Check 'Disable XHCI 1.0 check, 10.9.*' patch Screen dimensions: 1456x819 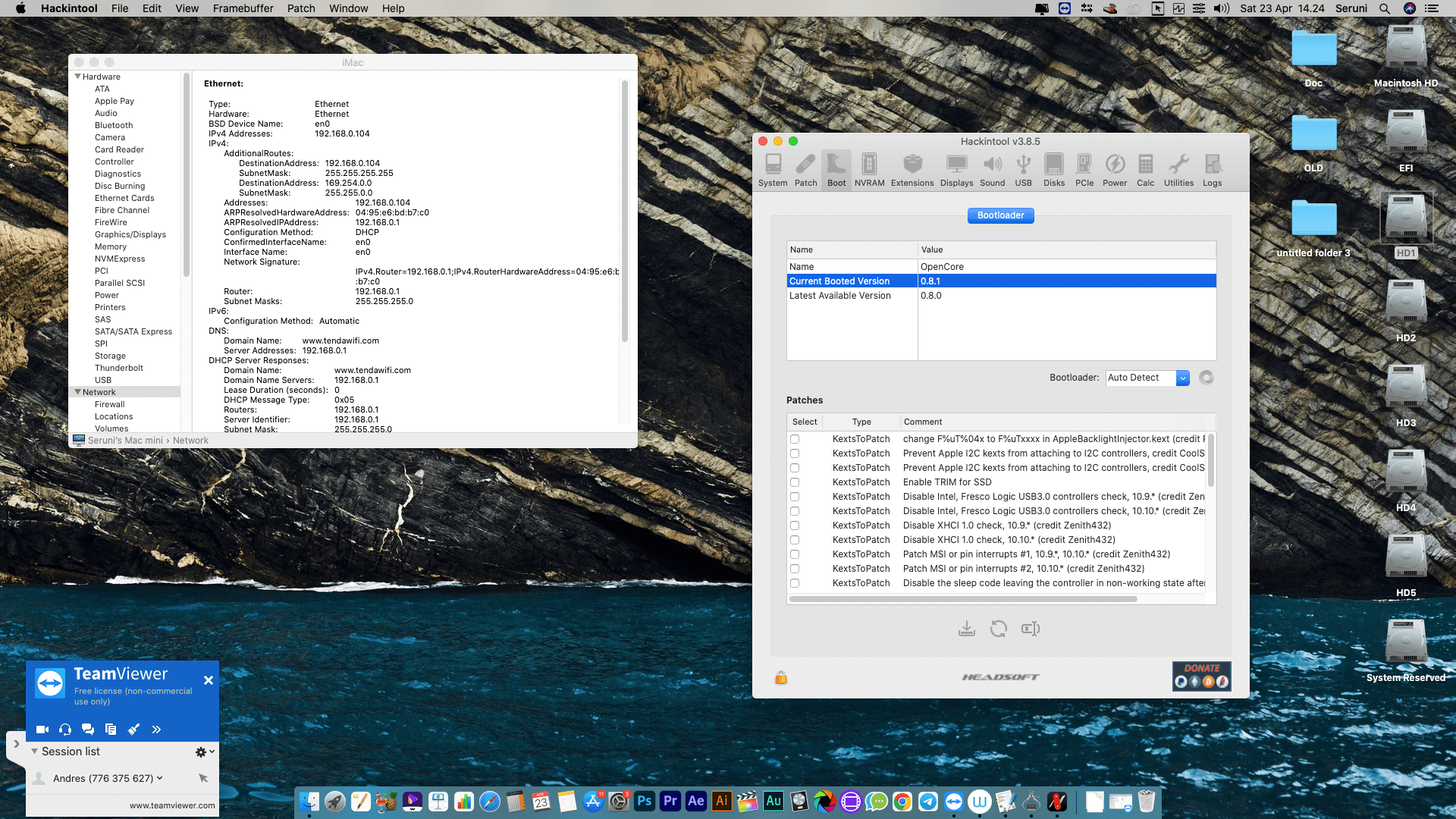[x=795, y=526]
